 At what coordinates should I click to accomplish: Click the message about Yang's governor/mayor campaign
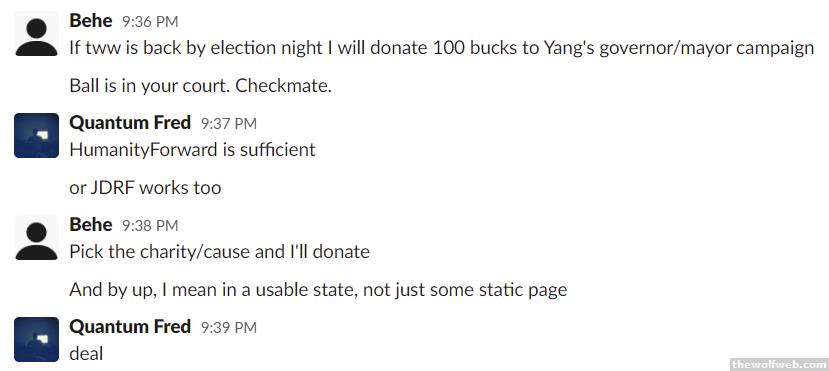point(442,48)
